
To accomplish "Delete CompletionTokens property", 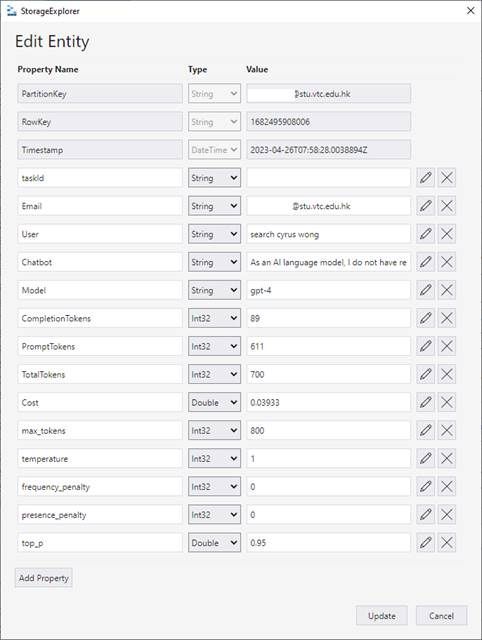I will point(446,318).
